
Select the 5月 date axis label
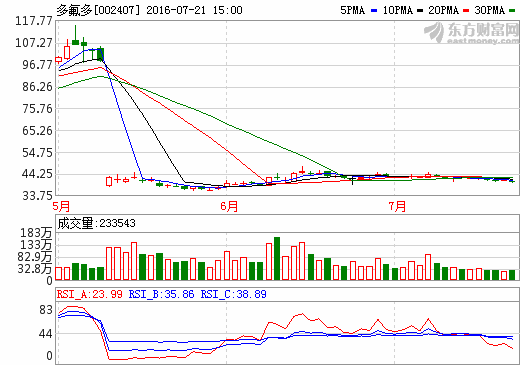point(61,206)
